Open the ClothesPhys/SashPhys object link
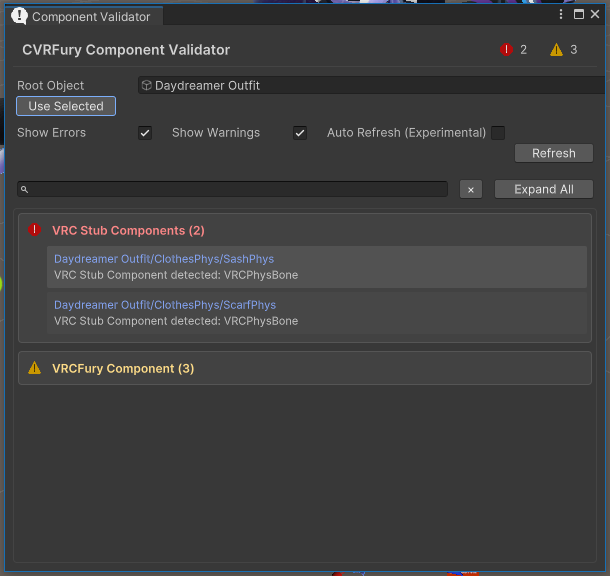 point(164,259)
